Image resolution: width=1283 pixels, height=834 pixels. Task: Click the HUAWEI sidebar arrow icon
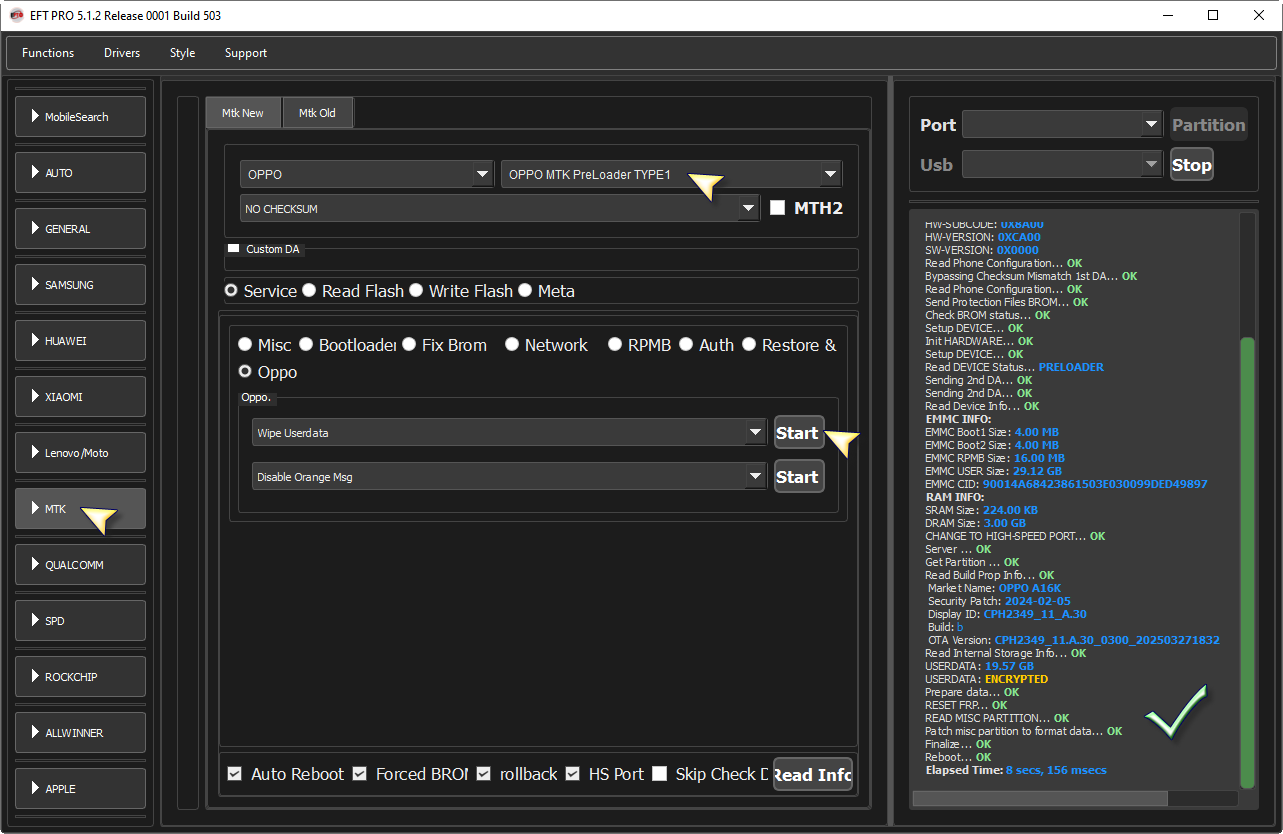click(36, 341)
